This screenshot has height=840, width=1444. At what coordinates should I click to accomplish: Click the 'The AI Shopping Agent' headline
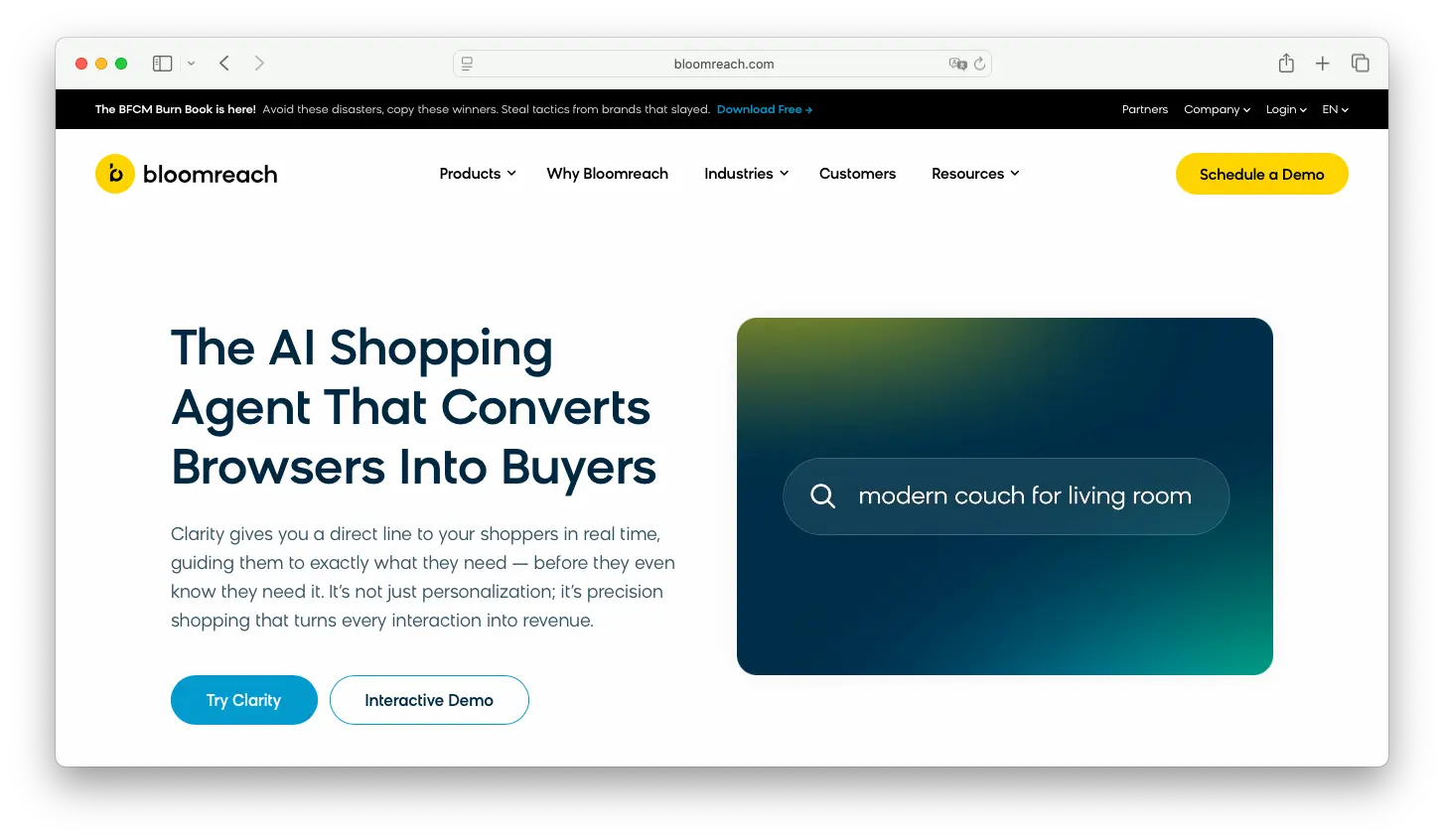[413, 407]
